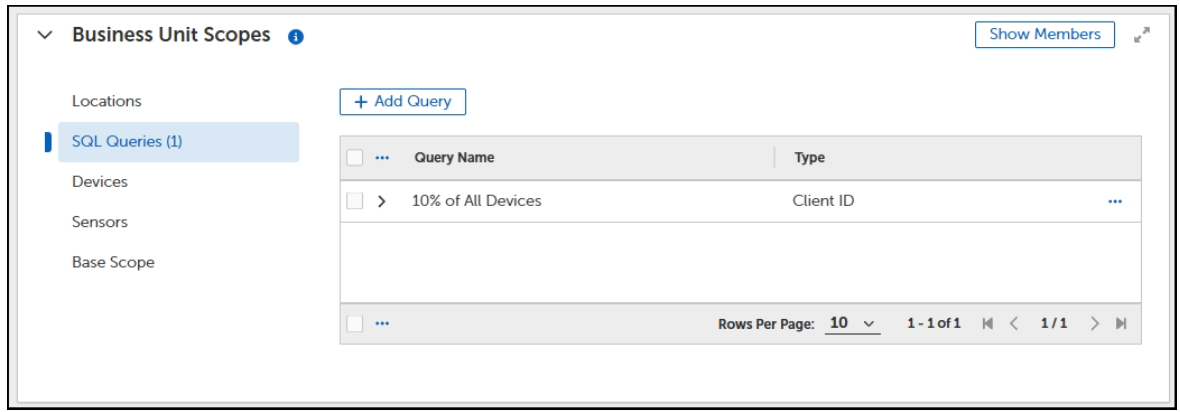Expand the 10% of All Devices query row
Screen dimensions: 1180x412
point(381,201)
